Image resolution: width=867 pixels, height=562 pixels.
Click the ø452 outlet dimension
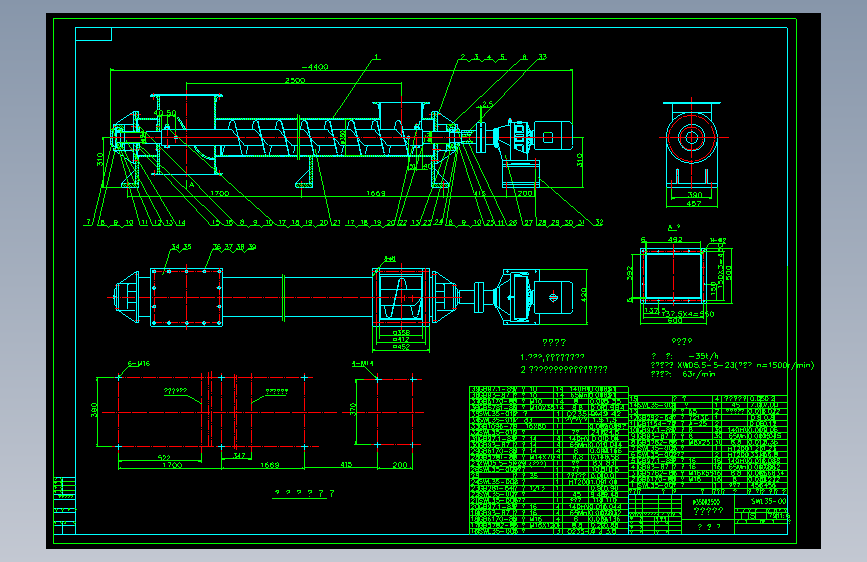pos(401,347)
